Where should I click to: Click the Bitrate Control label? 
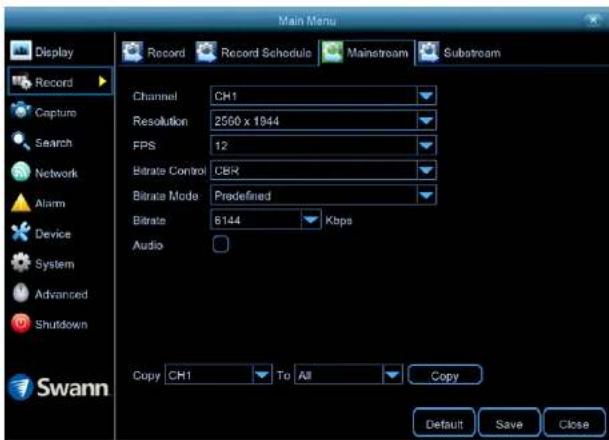pos(169,171)
